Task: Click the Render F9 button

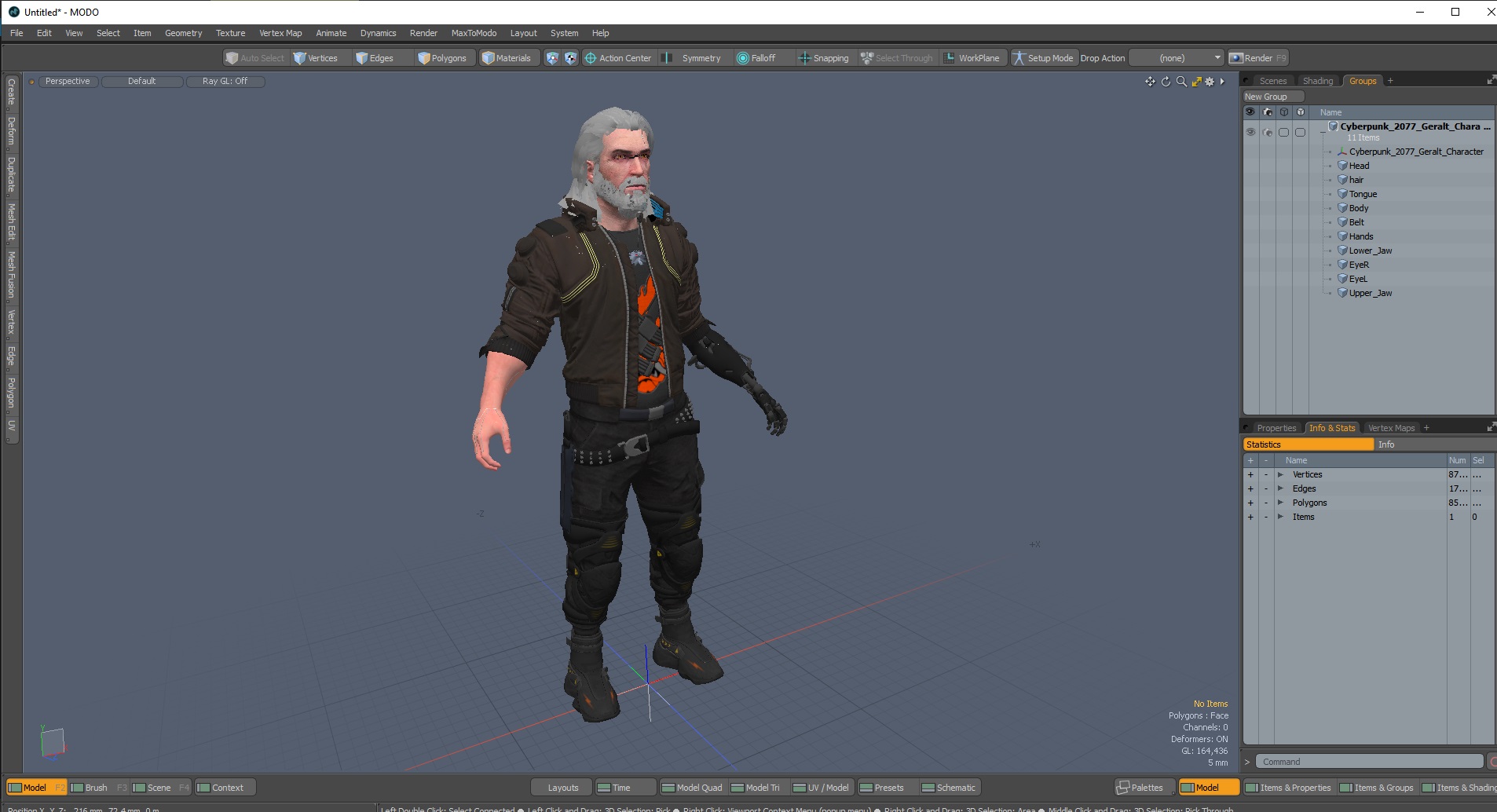Action: click(x=1258, y=58)
